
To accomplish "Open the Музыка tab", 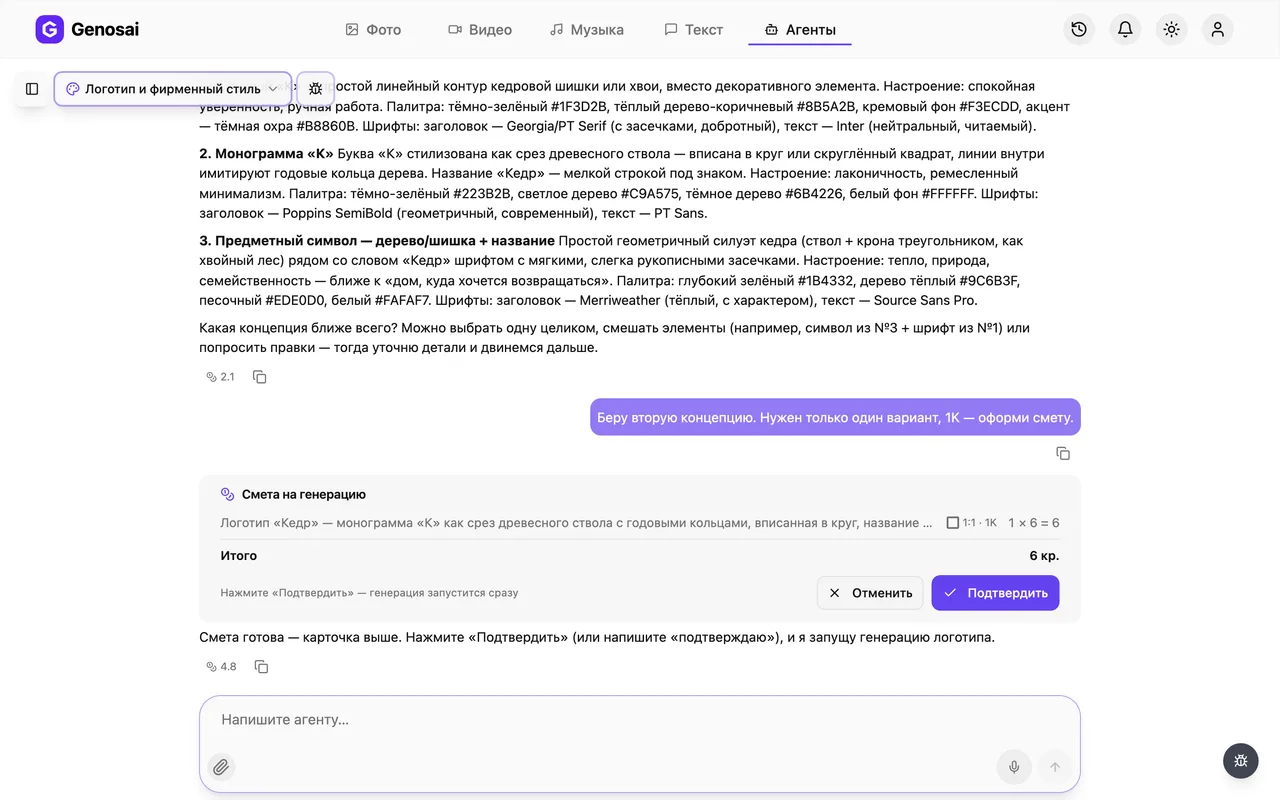I will click(587, 30).
